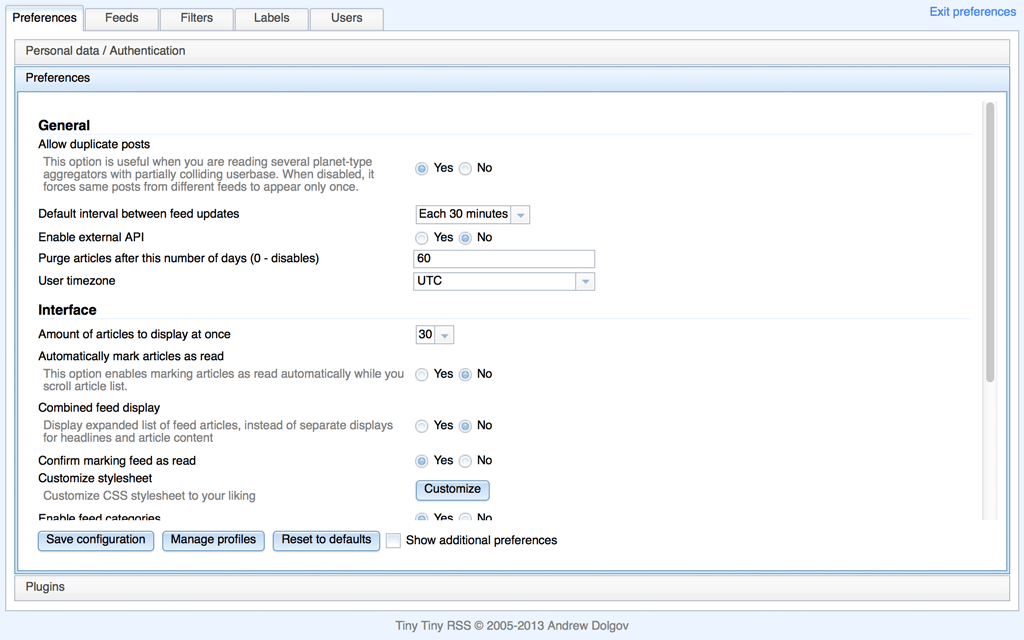Open the Labels tab
Image resolution: width=1024 pixels, height=640 pixels.
pos(271,18)
